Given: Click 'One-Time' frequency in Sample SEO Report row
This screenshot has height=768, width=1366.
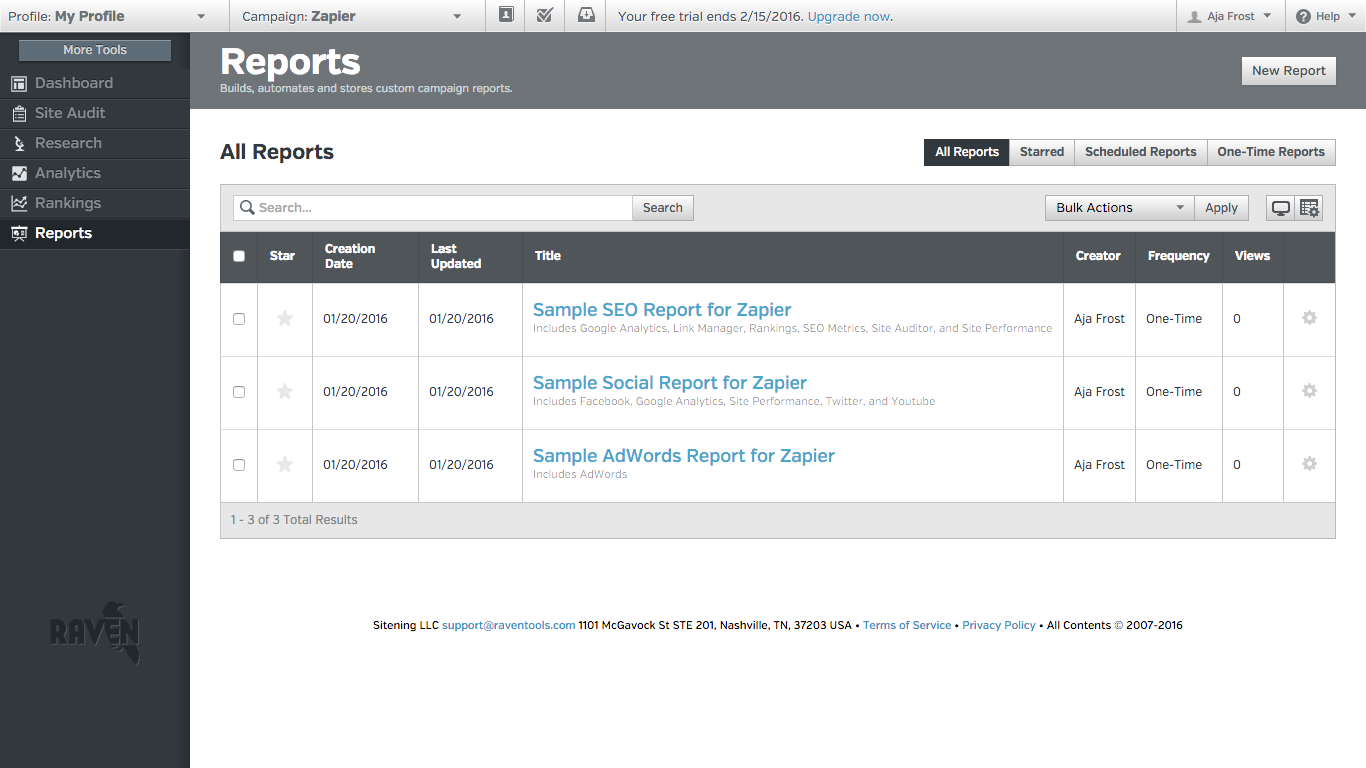Looking at the screenshot, I should [x=1174, y=319].
